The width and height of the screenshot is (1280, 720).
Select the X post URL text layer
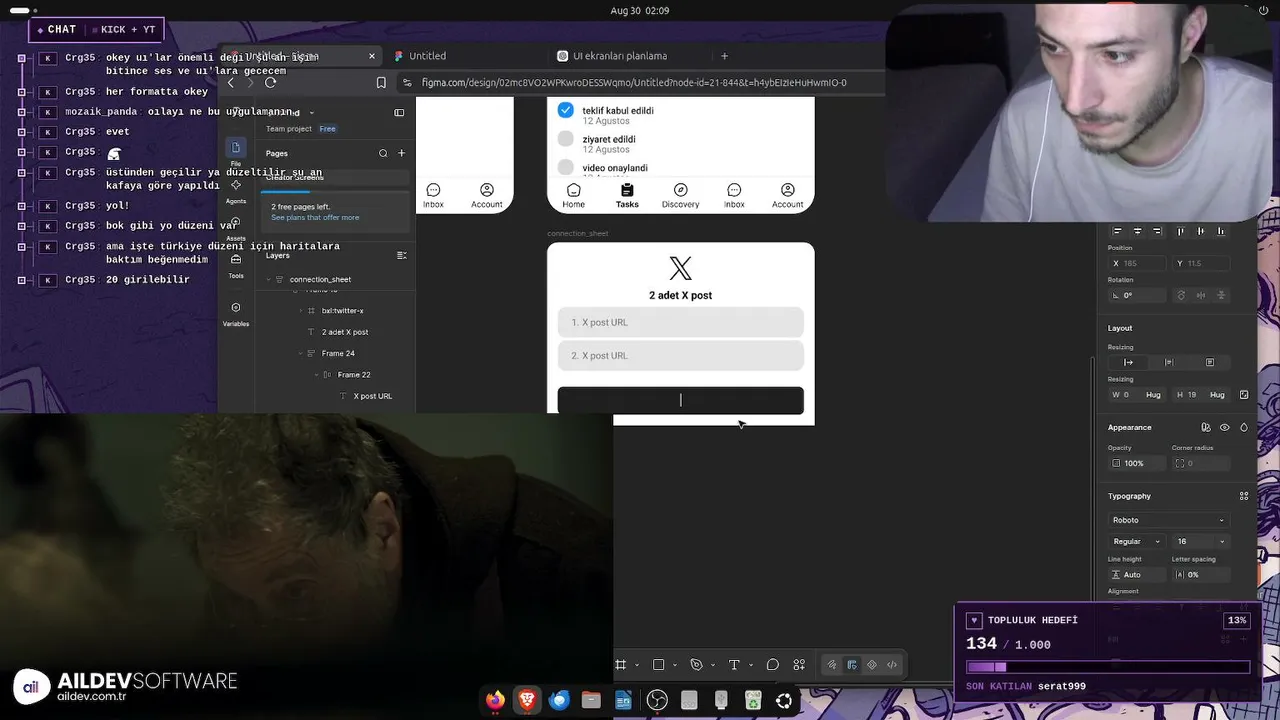pos(372,396)
